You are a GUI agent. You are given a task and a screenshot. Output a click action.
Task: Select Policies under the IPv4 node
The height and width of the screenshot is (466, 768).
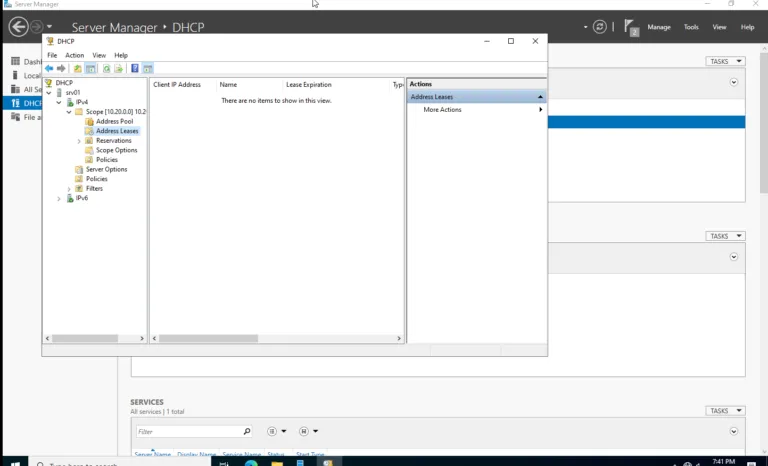96,179
